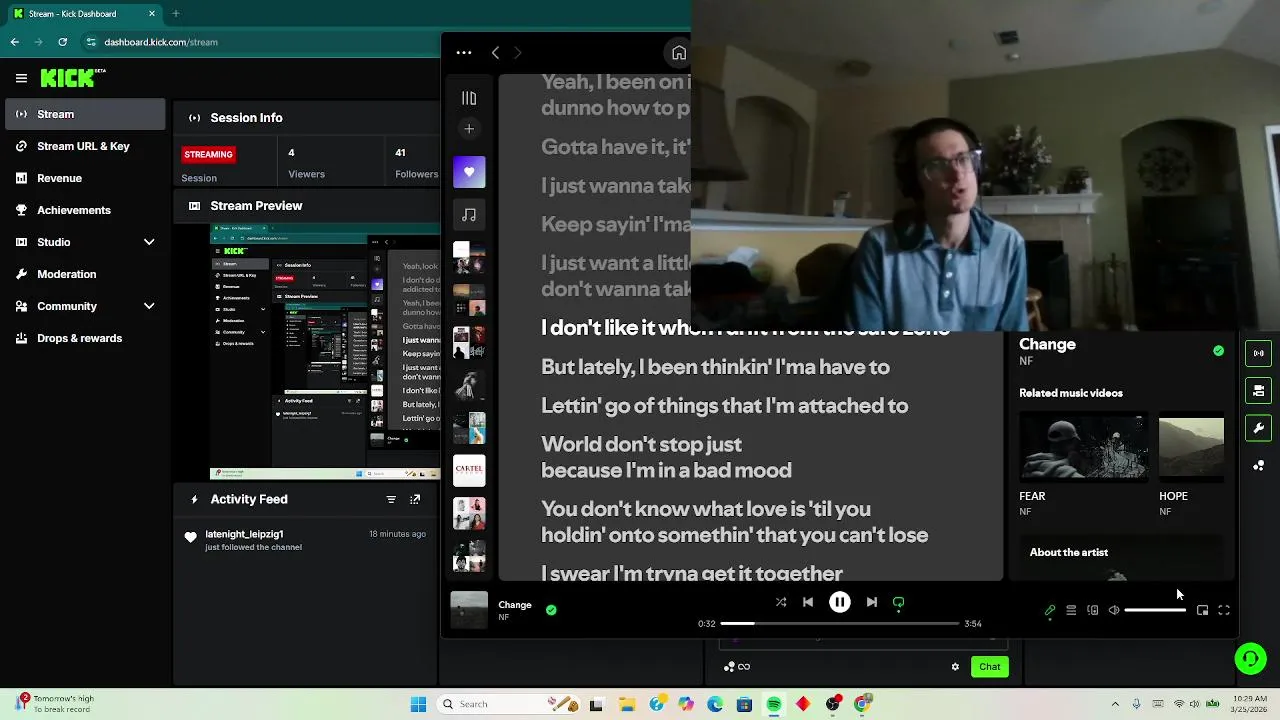The width and height of the screenshot is (1280, 720).
Task: Click the lyric line 'Lettin' go of things'
Action: tap(724, 405)
